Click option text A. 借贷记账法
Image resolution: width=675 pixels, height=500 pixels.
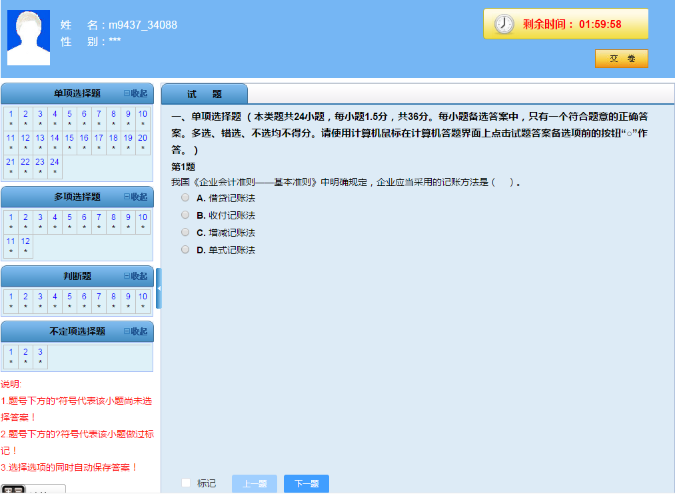226,198
